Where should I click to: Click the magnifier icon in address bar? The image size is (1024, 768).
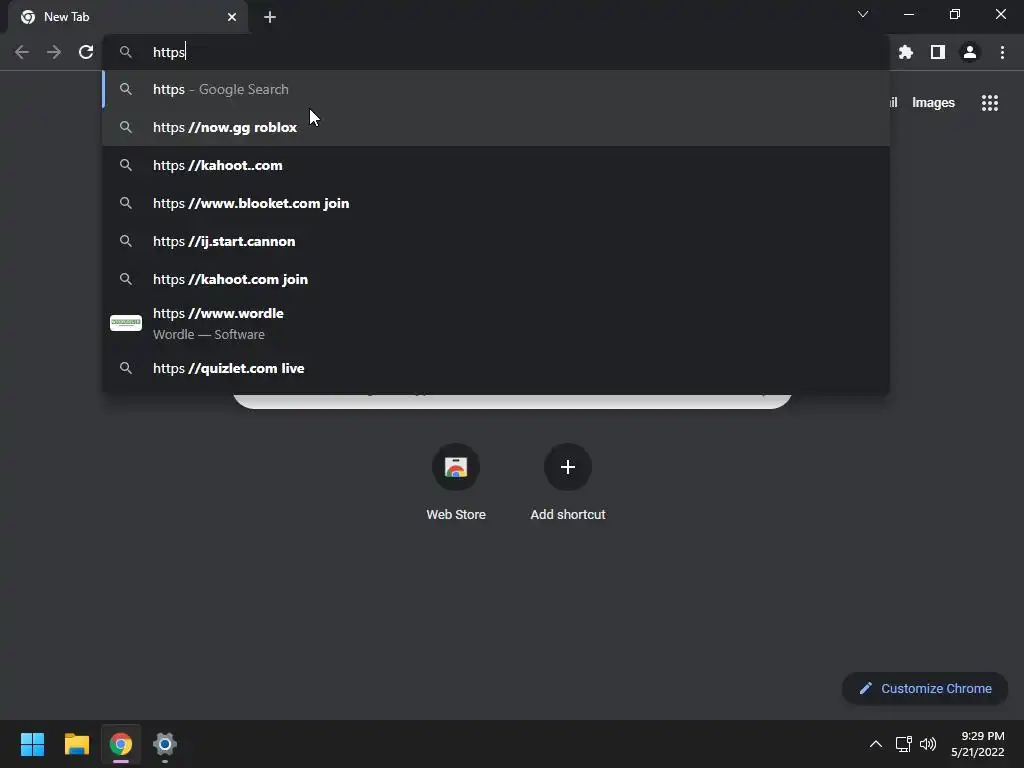[x=126, y=52]
